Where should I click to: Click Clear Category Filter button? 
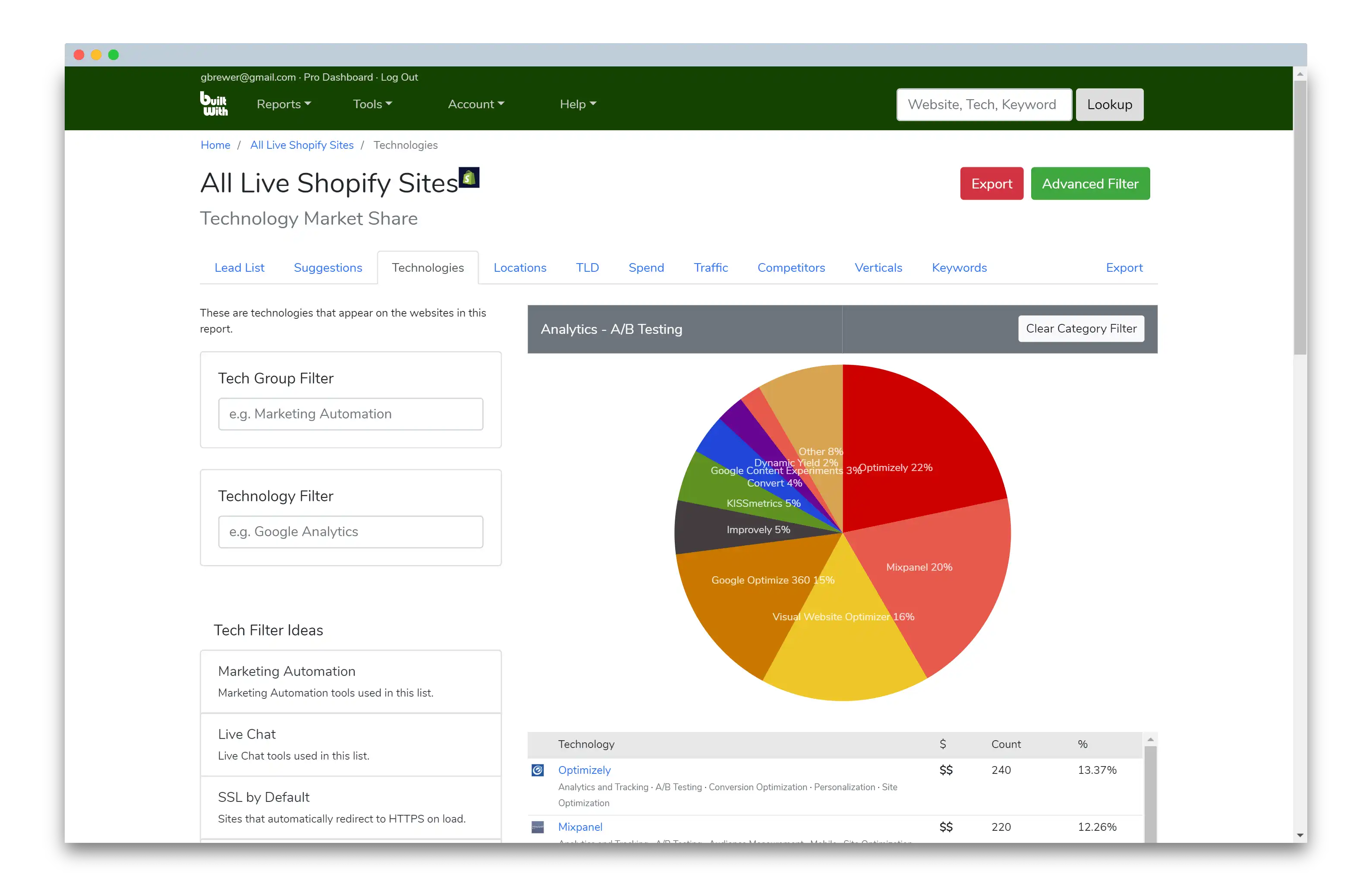(x=1081, y=329)
